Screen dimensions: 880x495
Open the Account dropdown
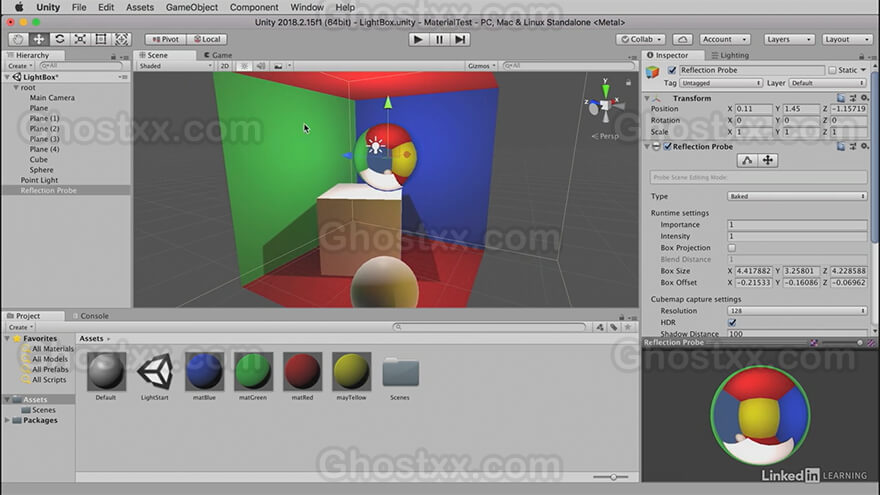coord(725,39)
